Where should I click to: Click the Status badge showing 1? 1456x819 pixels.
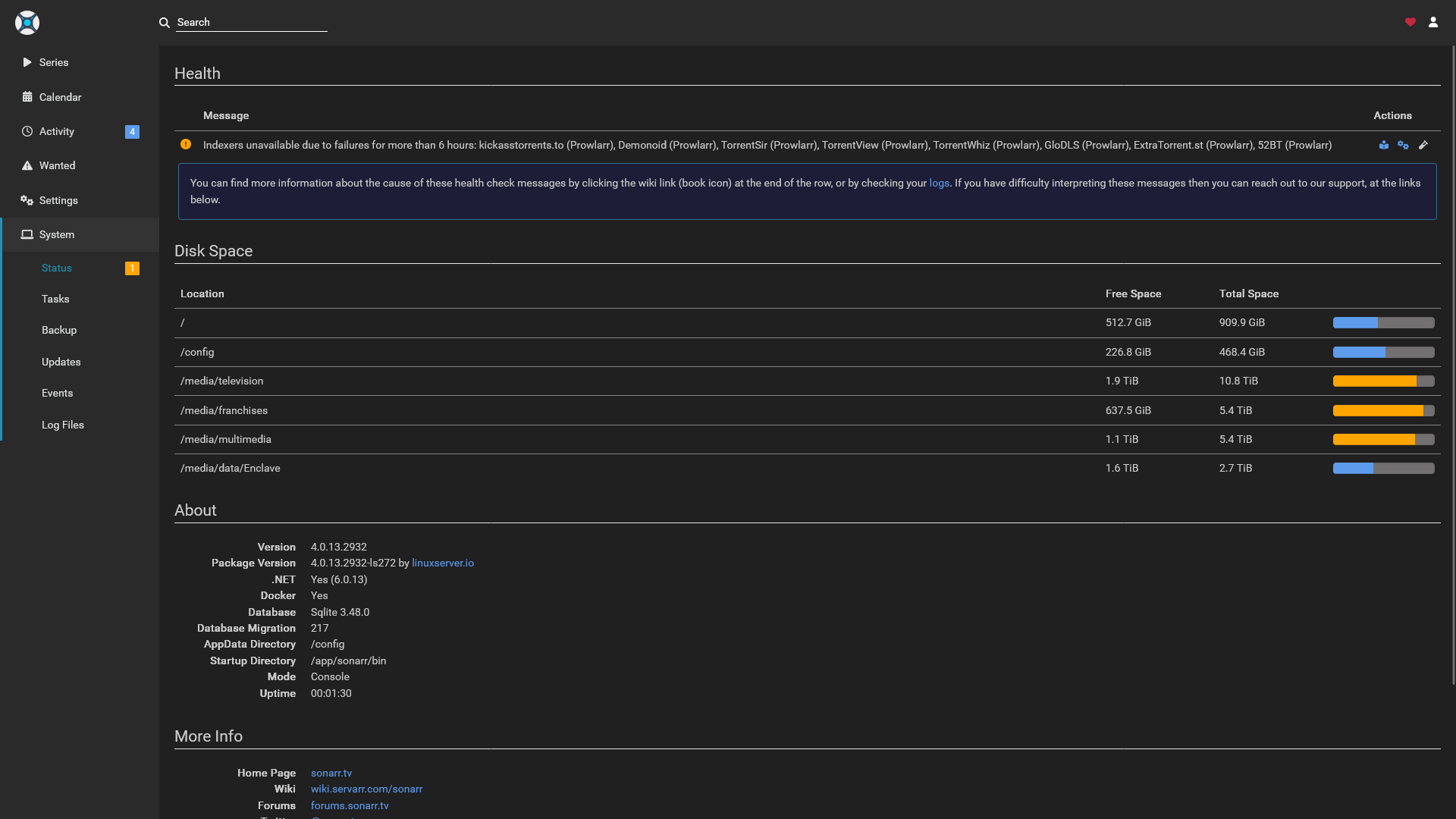point(132,268)
